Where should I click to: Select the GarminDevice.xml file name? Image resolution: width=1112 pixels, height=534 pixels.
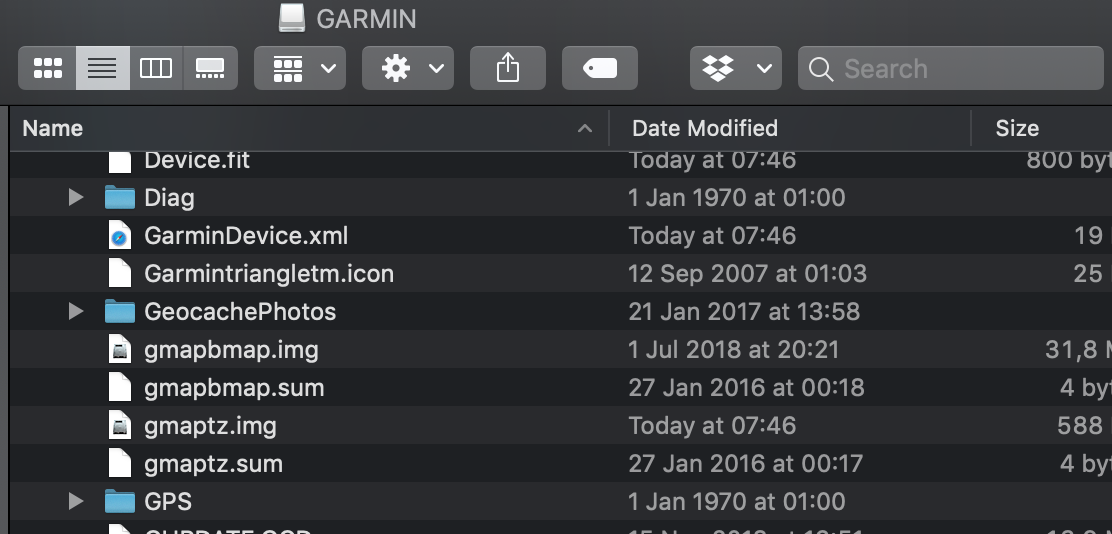point(246,235)
